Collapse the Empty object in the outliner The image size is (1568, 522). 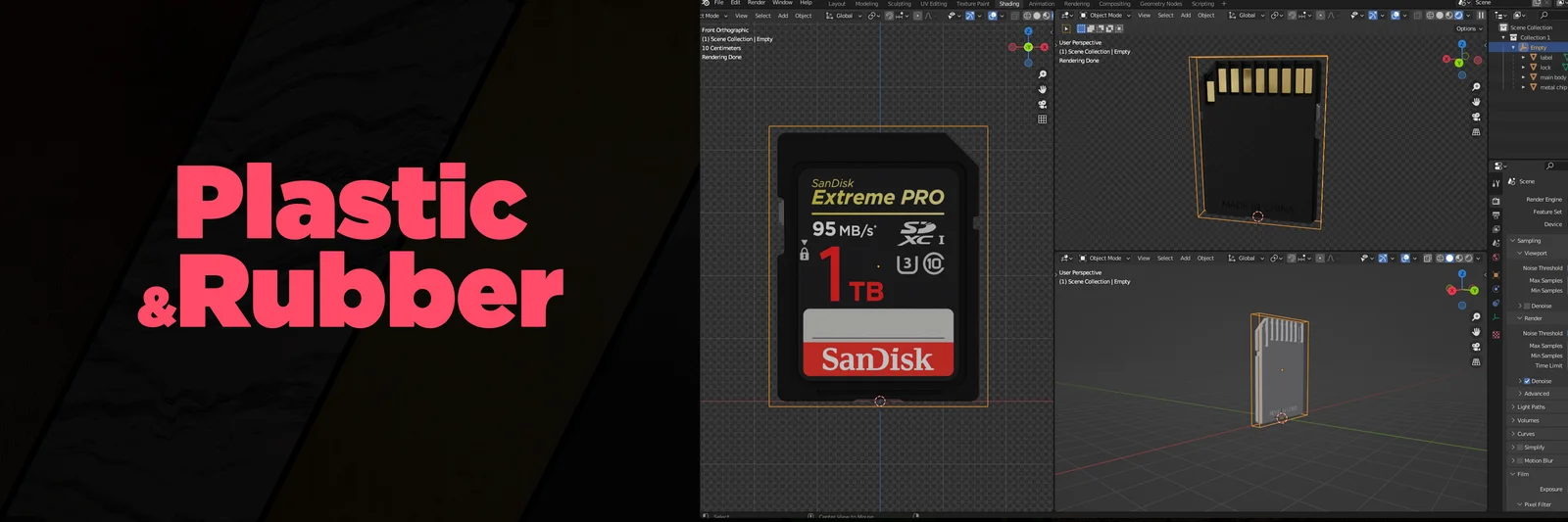point(1514,47)
